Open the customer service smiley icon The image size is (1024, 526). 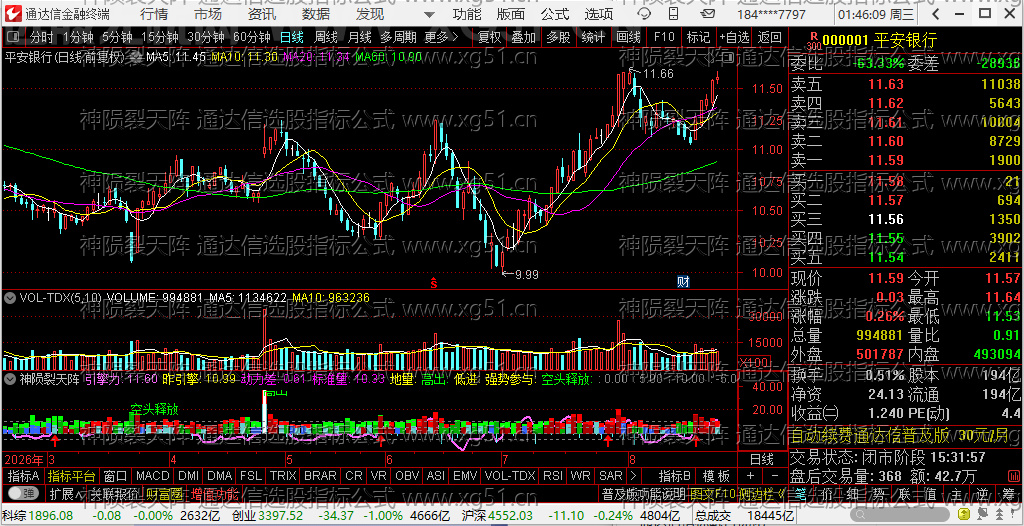(645, 14)
